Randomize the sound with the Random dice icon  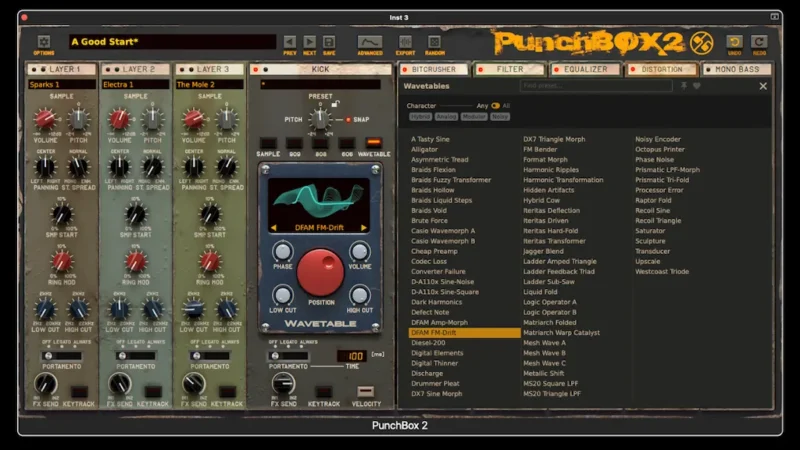tap(434, 42)
